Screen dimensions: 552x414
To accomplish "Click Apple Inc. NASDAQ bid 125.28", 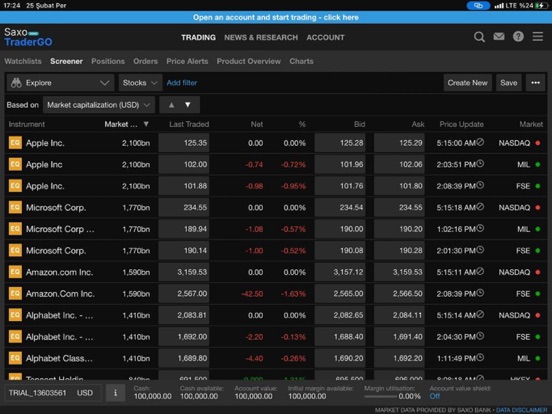I will [340, 143].
